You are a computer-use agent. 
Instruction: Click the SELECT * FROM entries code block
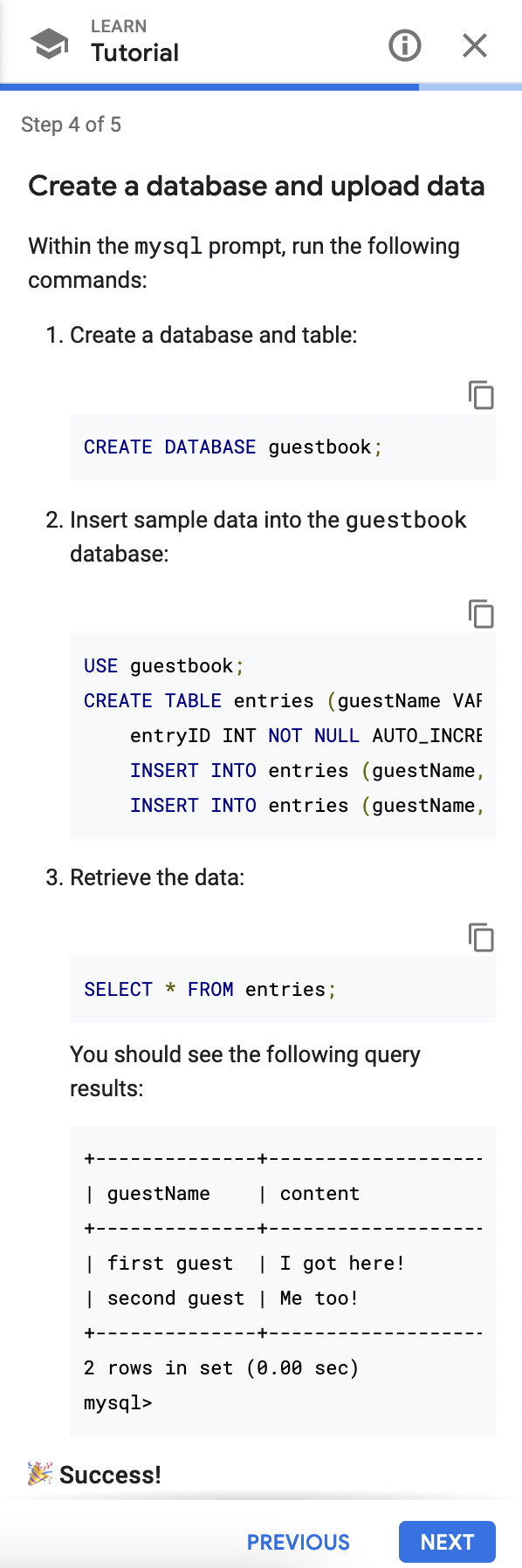pyautogui.click(x=282, y=989)
